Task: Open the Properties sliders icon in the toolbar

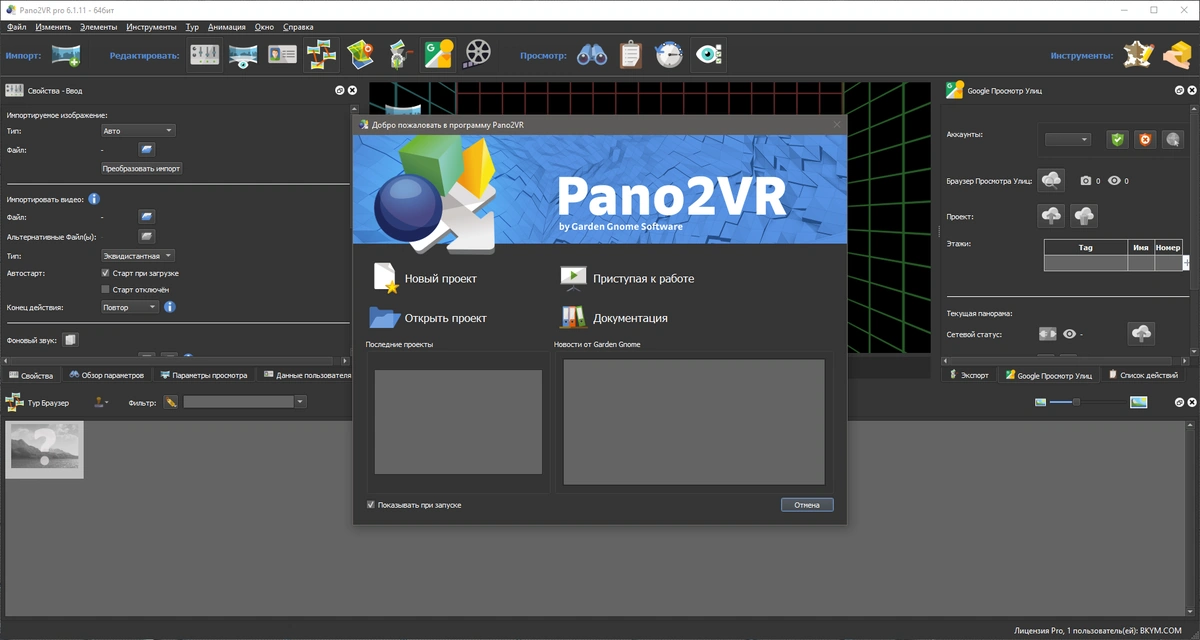Action: point(205,55)
